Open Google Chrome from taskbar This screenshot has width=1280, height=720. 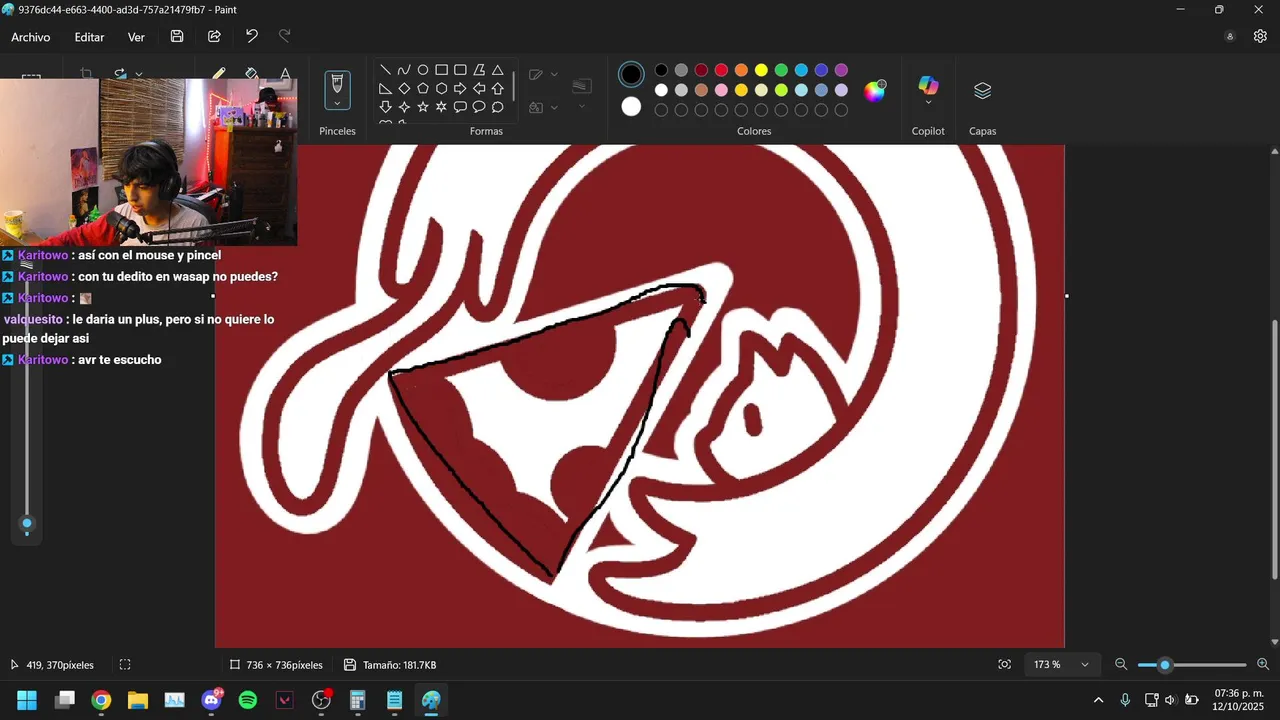point(101,700)
